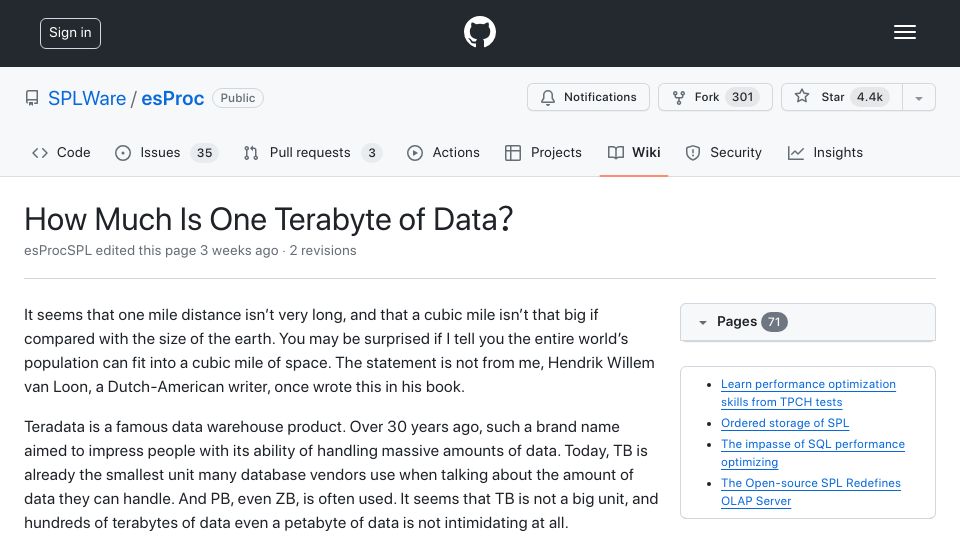Click the Pull requests count badge 3
The height and width of the screenshot is (540, 960).
372,153
